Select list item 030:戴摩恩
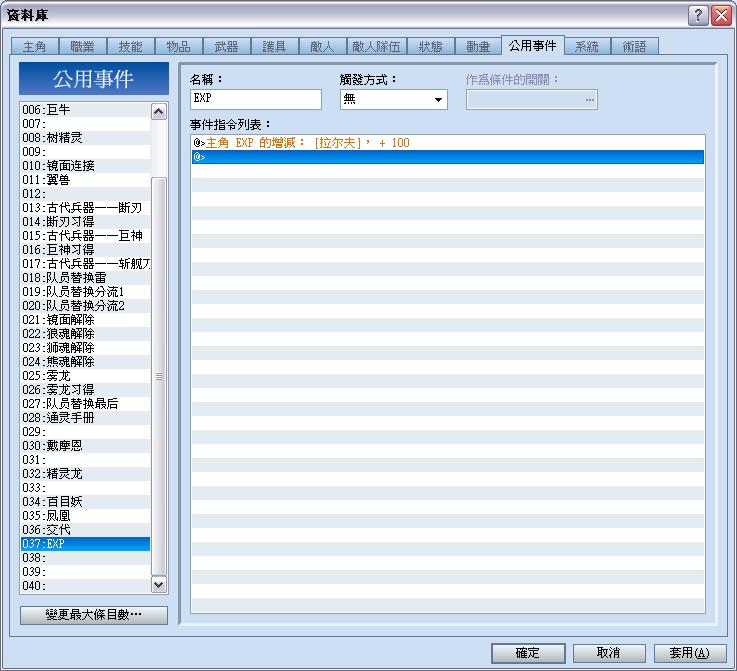This screenshot has height=671, width=737. click(86, 445)
